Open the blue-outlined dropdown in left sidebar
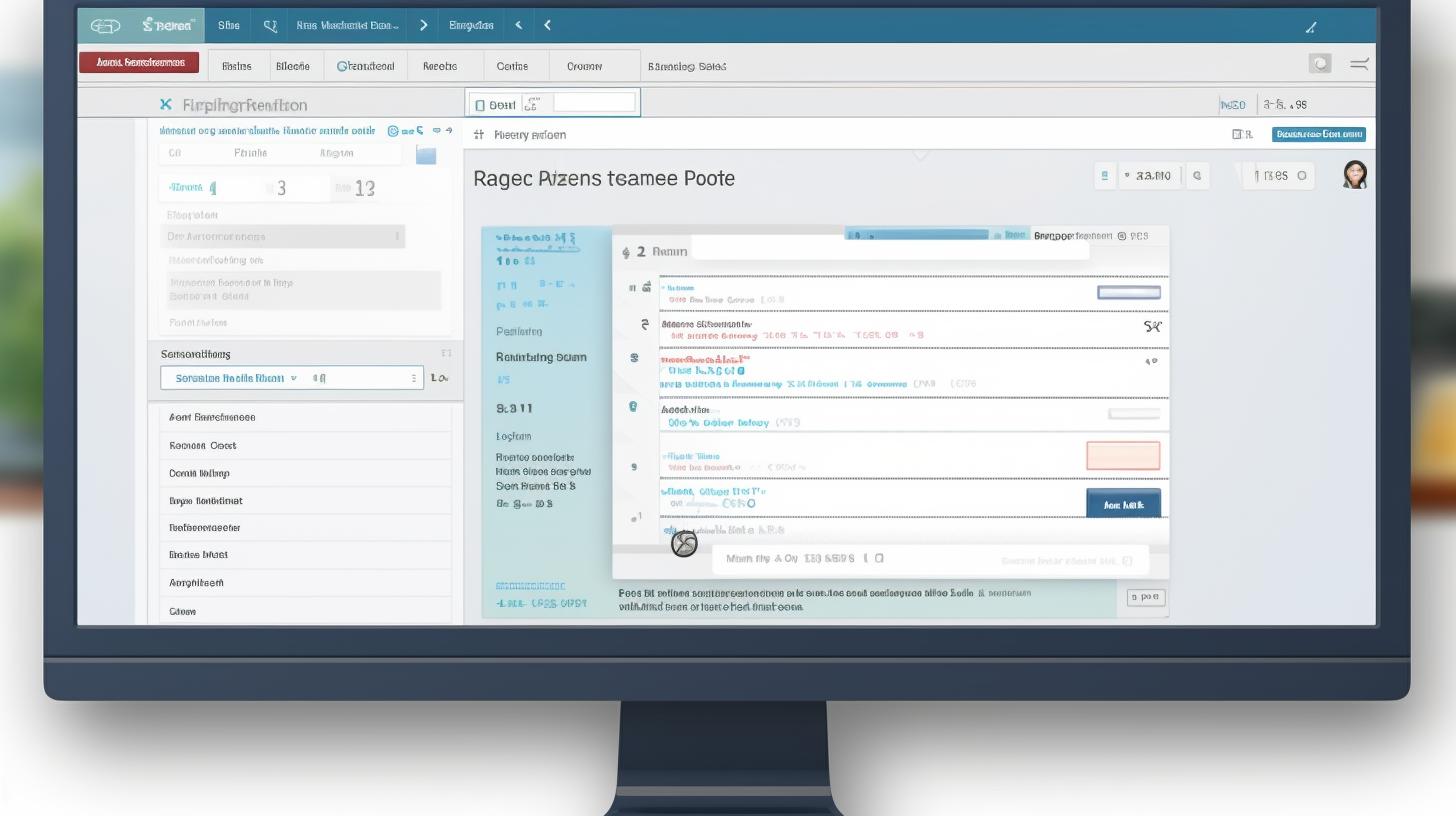Viewport: 1456px width, 816px height. [x=291, y=378]
